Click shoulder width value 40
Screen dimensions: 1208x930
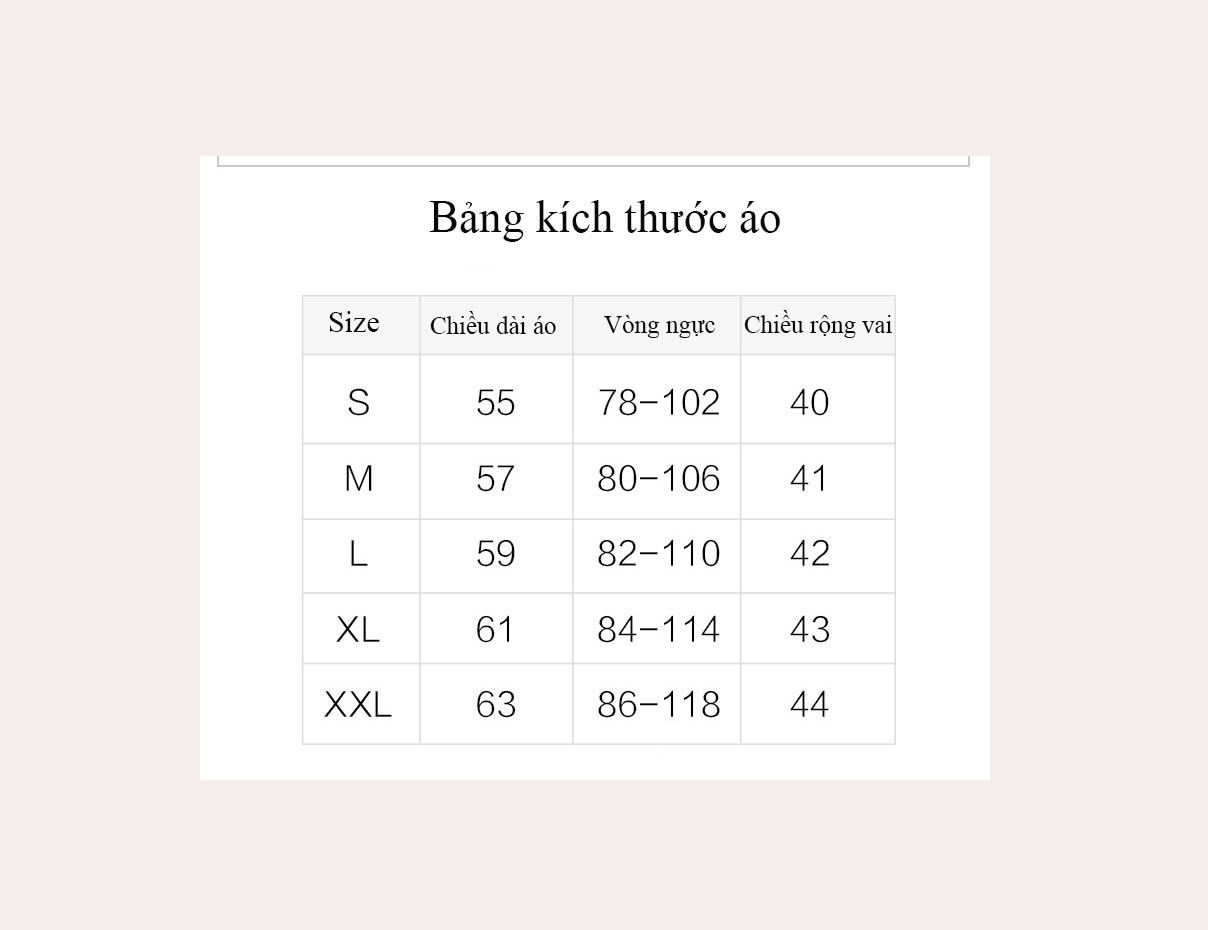(810, 403)
